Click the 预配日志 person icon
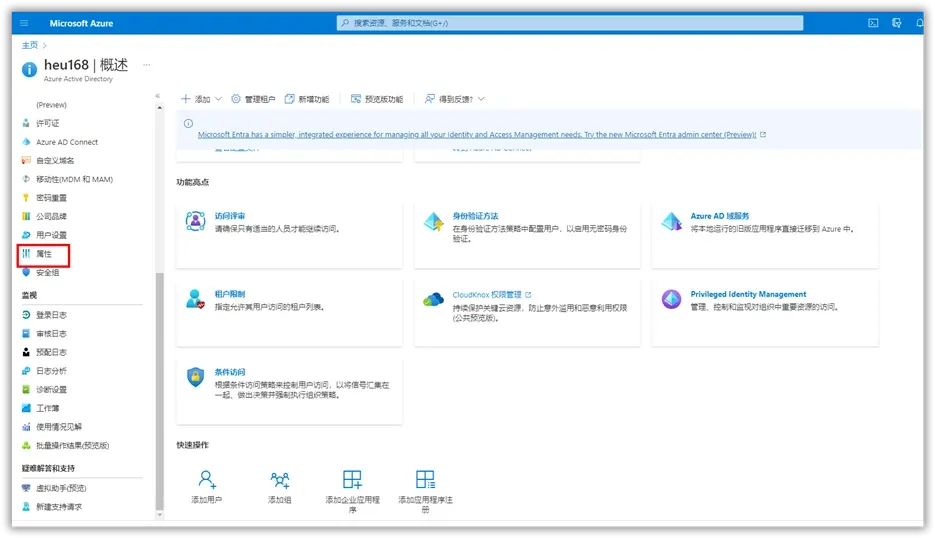Viewport: 935px width, 538px height. coord(26,352)
